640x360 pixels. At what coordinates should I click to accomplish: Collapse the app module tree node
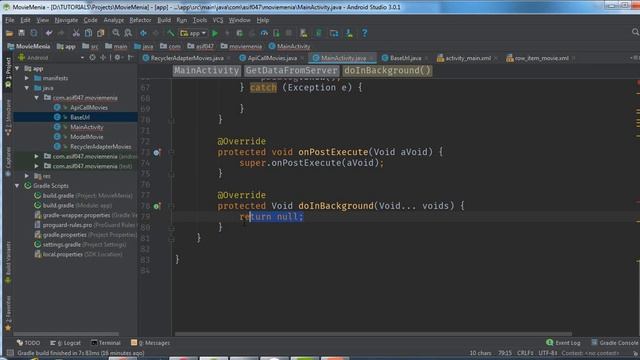(17, 69)
